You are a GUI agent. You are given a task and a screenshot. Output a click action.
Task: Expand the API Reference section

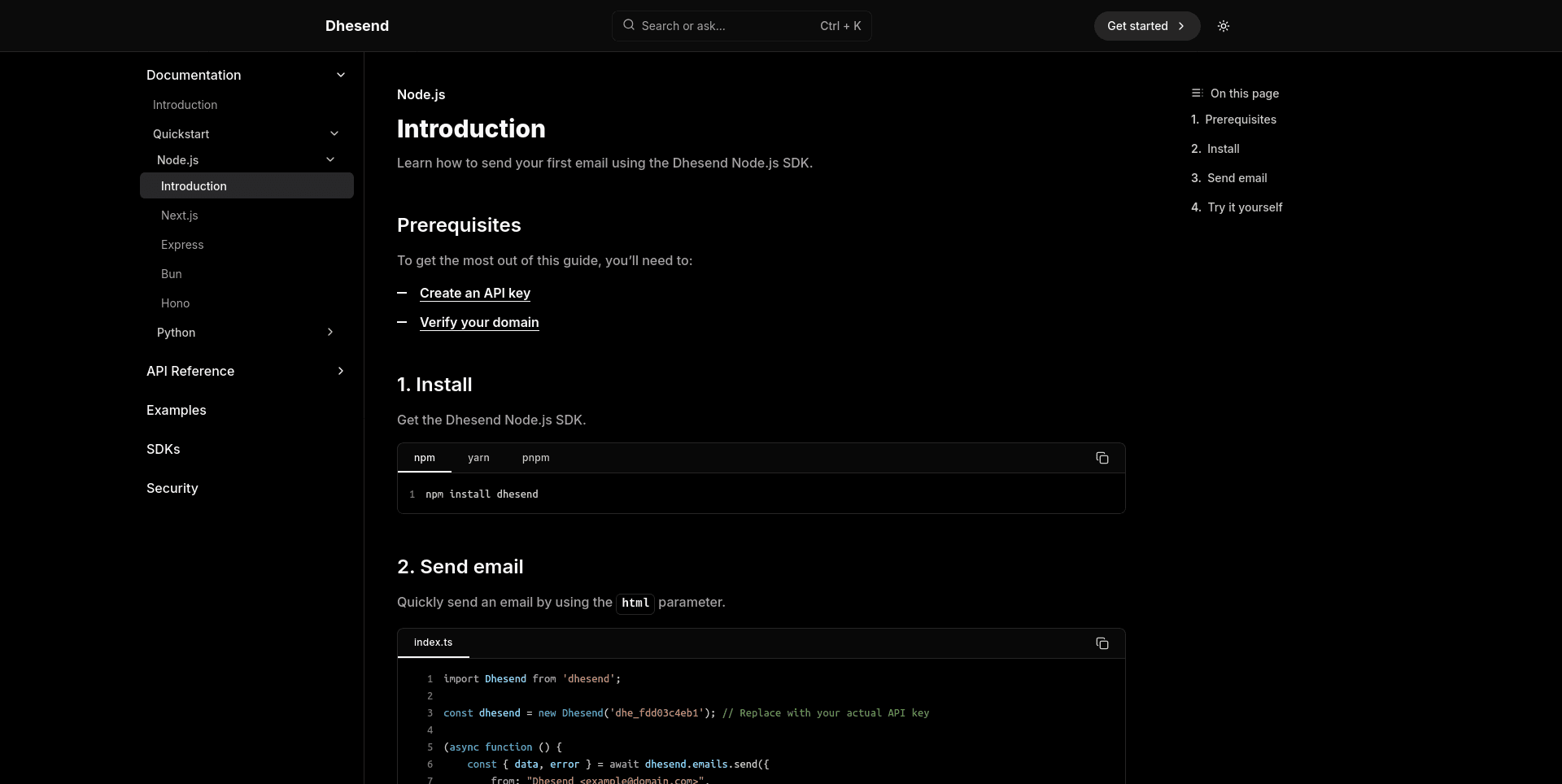[341, 371]
